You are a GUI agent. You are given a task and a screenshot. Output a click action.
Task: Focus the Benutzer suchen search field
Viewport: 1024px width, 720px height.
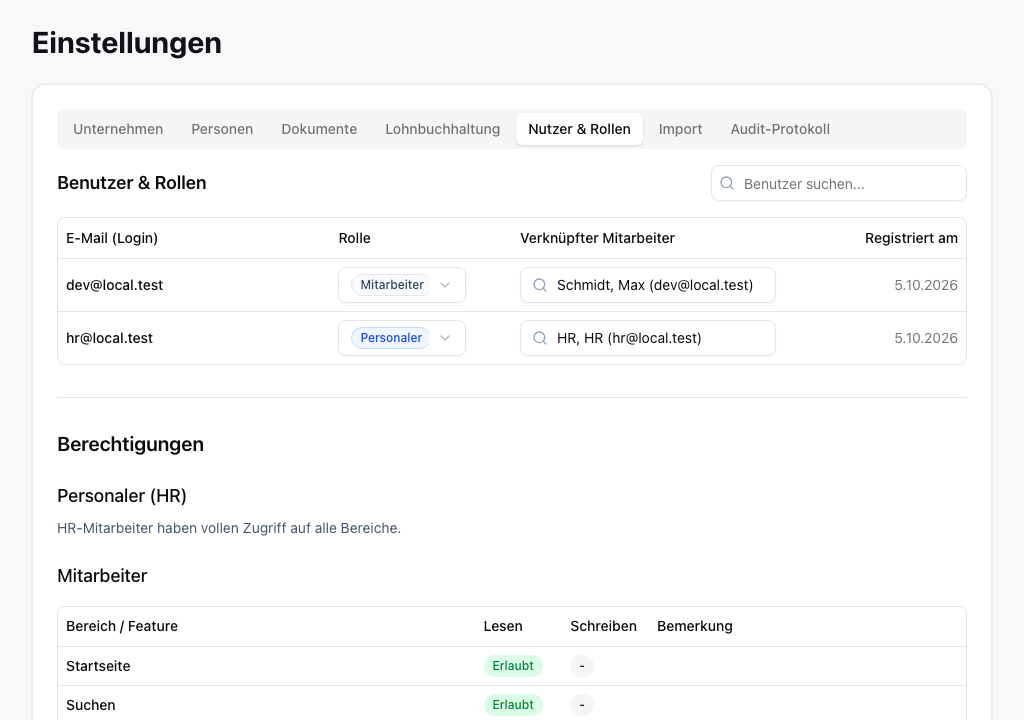(839, 184)
